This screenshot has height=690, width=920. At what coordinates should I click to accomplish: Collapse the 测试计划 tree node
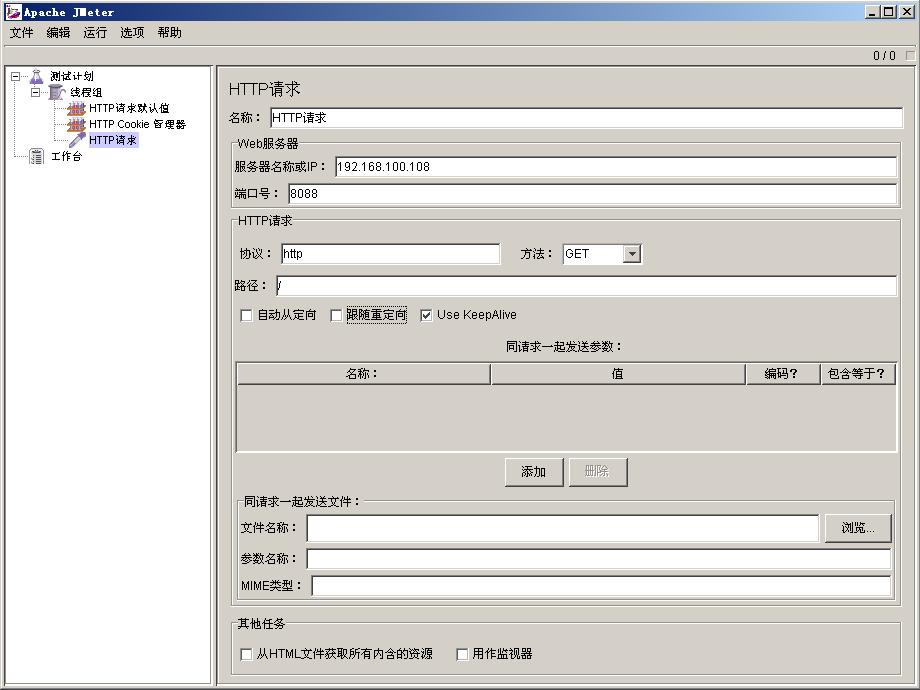16,76
